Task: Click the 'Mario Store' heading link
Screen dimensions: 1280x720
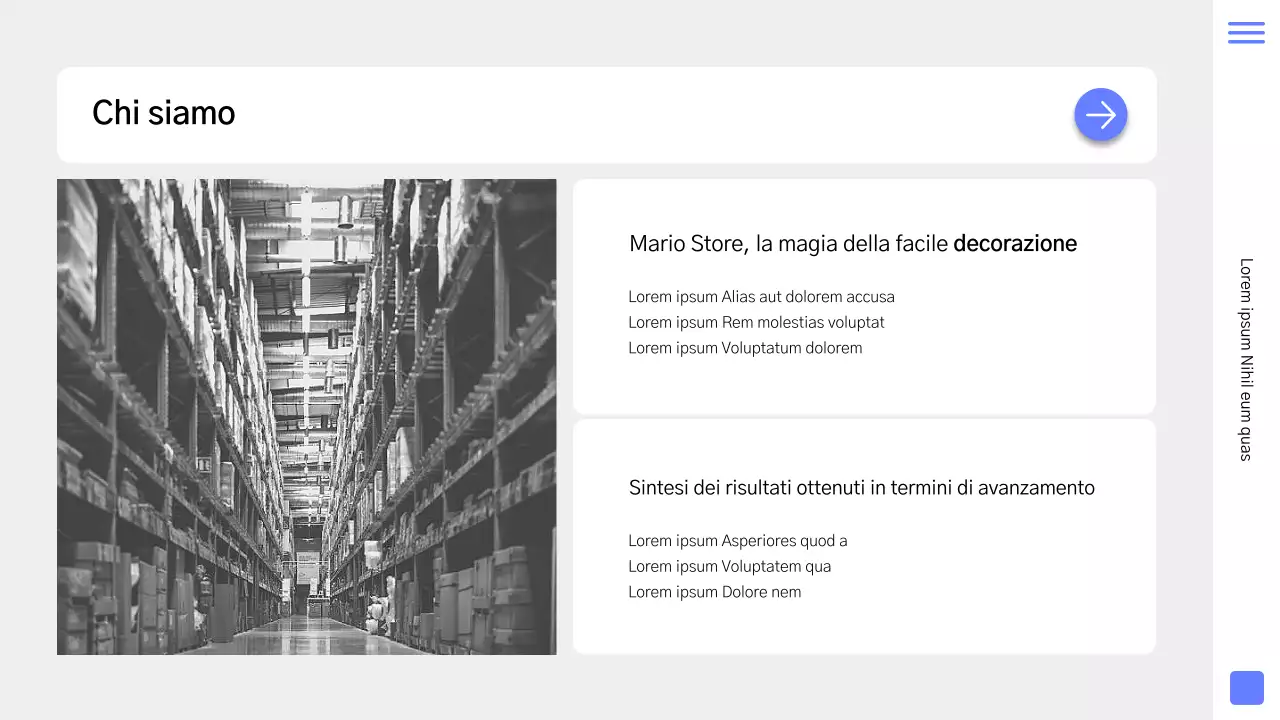Action: tap(852, 243)
